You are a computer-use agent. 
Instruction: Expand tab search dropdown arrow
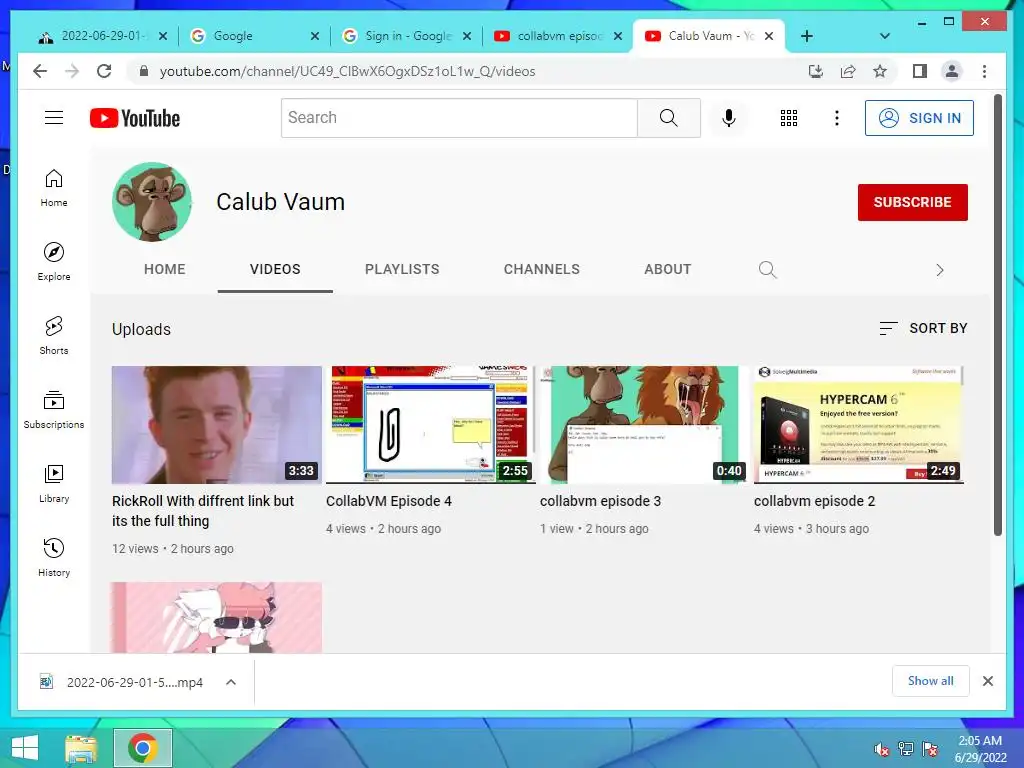[885, 36]
